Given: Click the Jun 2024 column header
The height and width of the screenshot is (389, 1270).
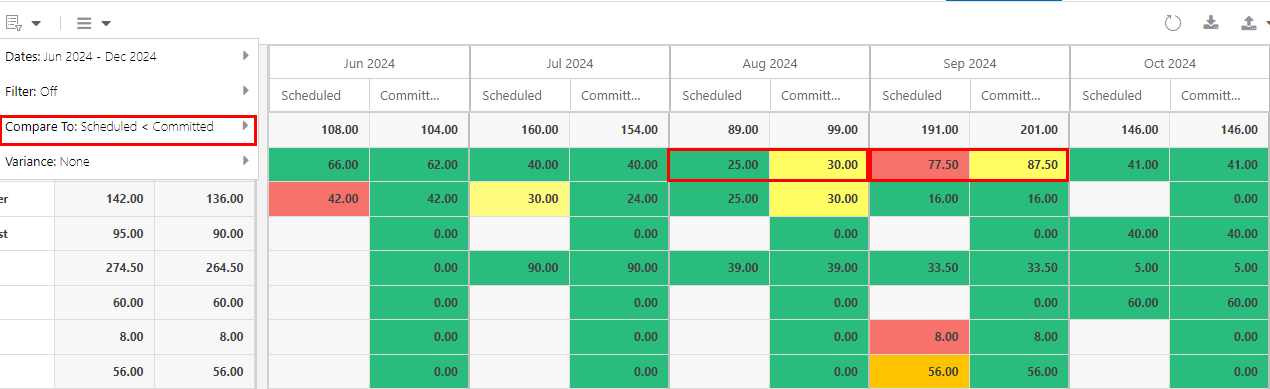Looking at the screenshot, I should pyautogui.click(x=369, y=63).
